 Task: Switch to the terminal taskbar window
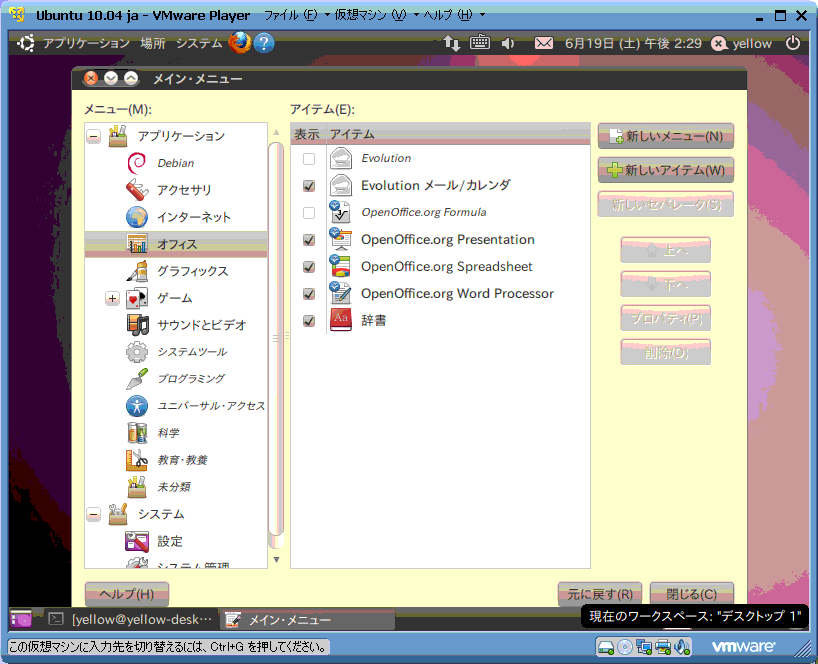pos(130,620)
